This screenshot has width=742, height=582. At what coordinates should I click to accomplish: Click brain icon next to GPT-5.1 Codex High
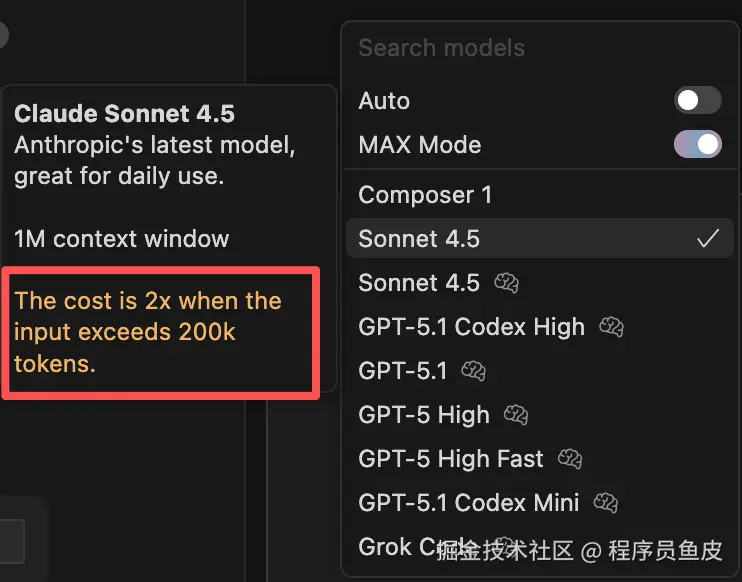coord(611,327)
